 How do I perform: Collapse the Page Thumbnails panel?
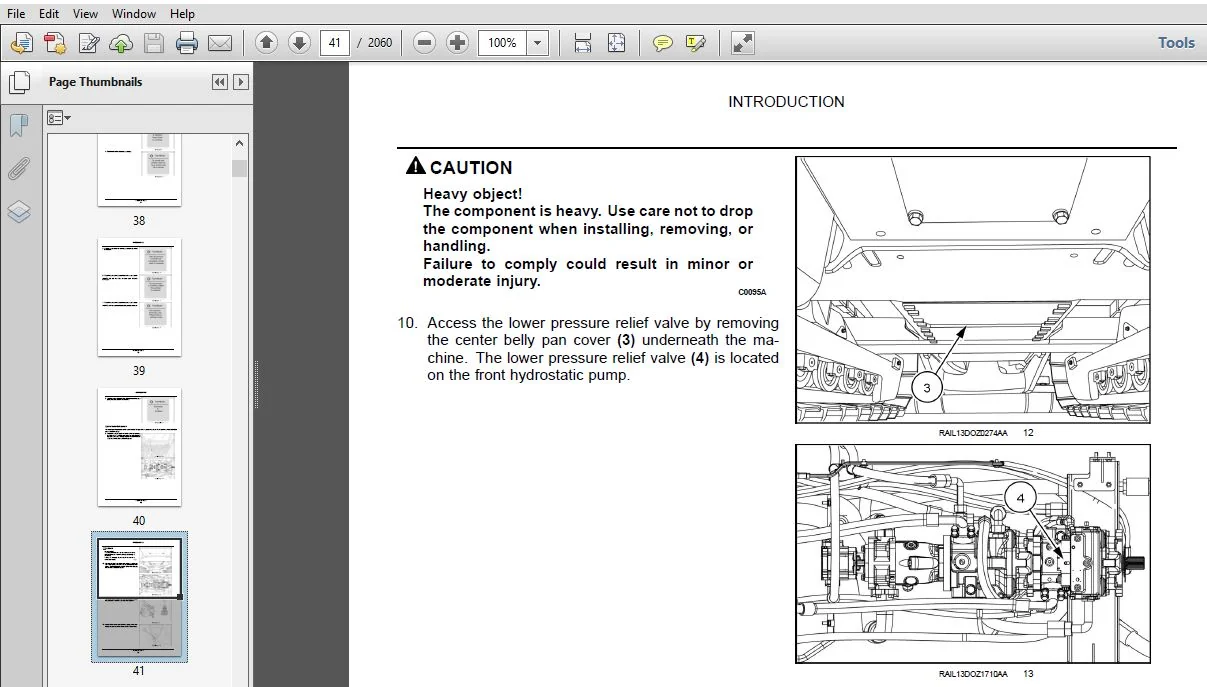[220, 82]
